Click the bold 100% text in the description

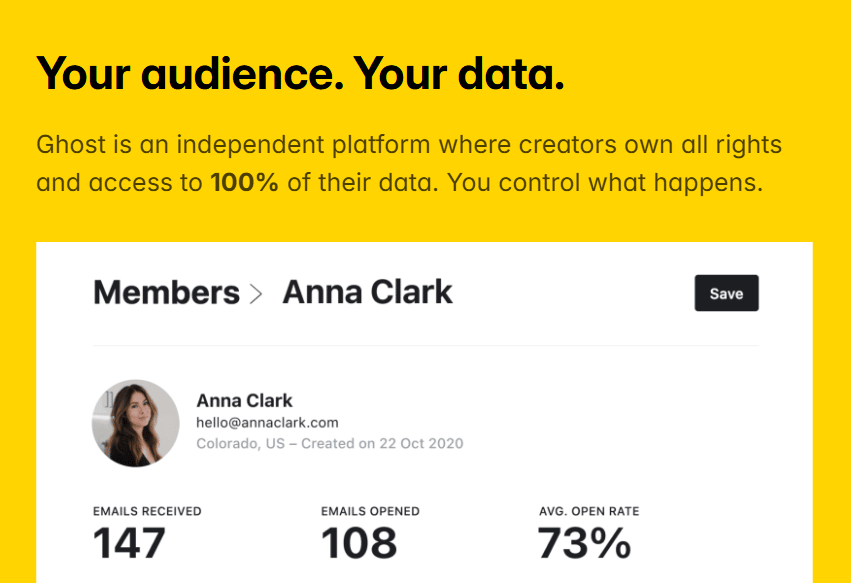click(244, 182)
